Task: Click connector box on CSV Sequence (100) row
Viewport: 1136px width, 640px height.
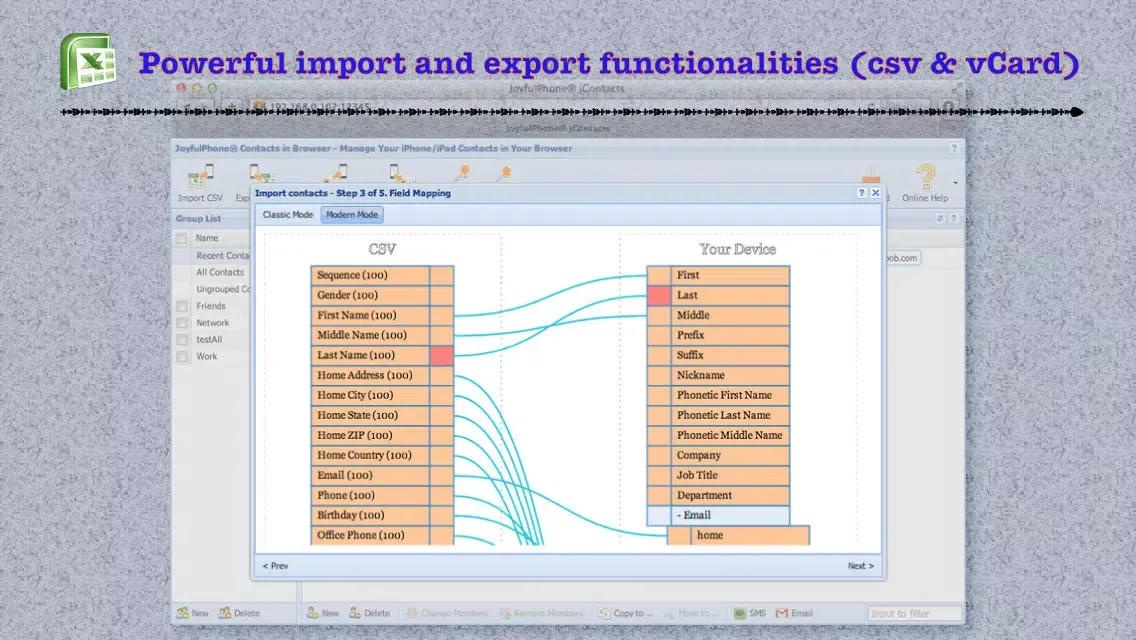Action: point(442,275)
